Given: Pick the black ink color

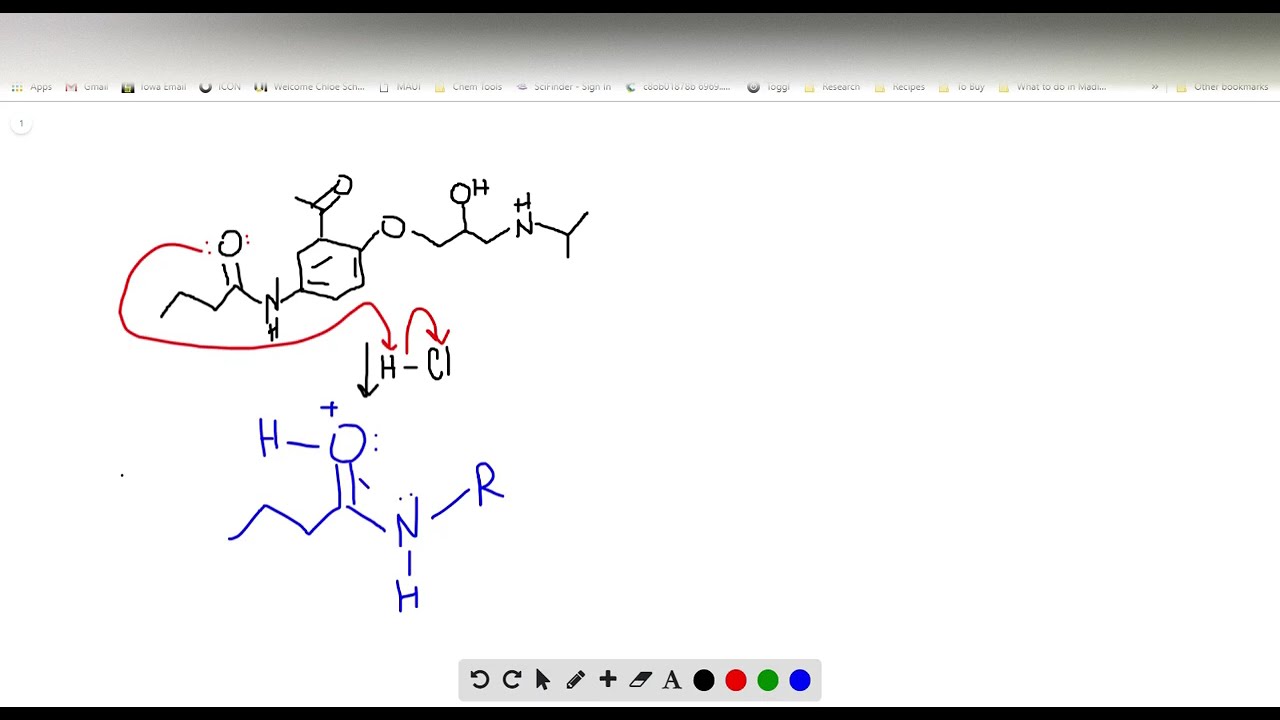Looking at the screenshot, I should pos(704,680).
